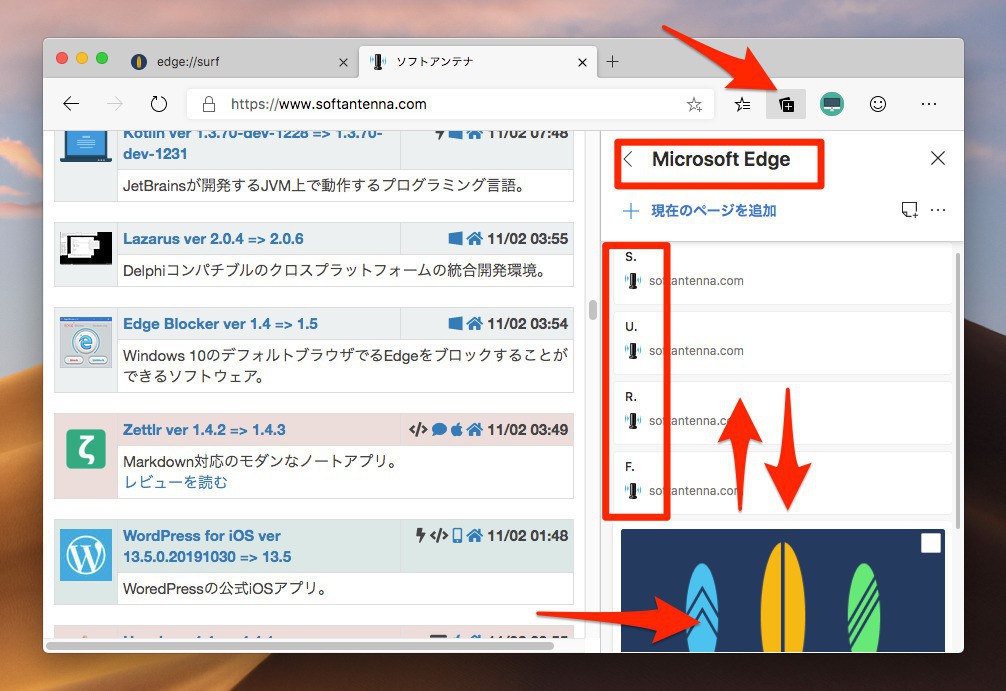Click the Lazarus screenshot thumbnail
This screenshot has height=691, width=1006.
click(86, 248)
